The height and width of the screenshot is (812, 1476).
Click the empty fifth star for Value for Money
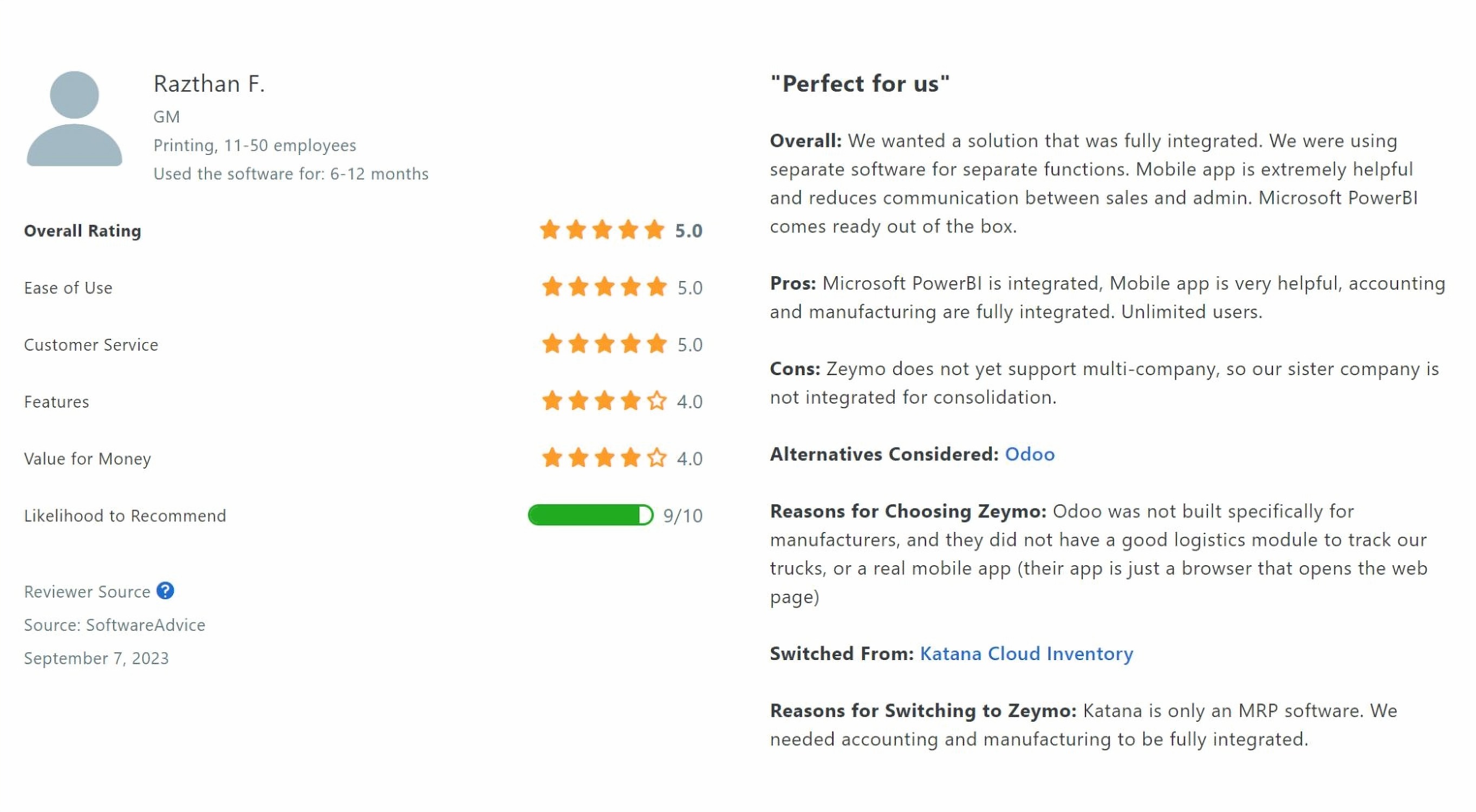pos(656,458)
